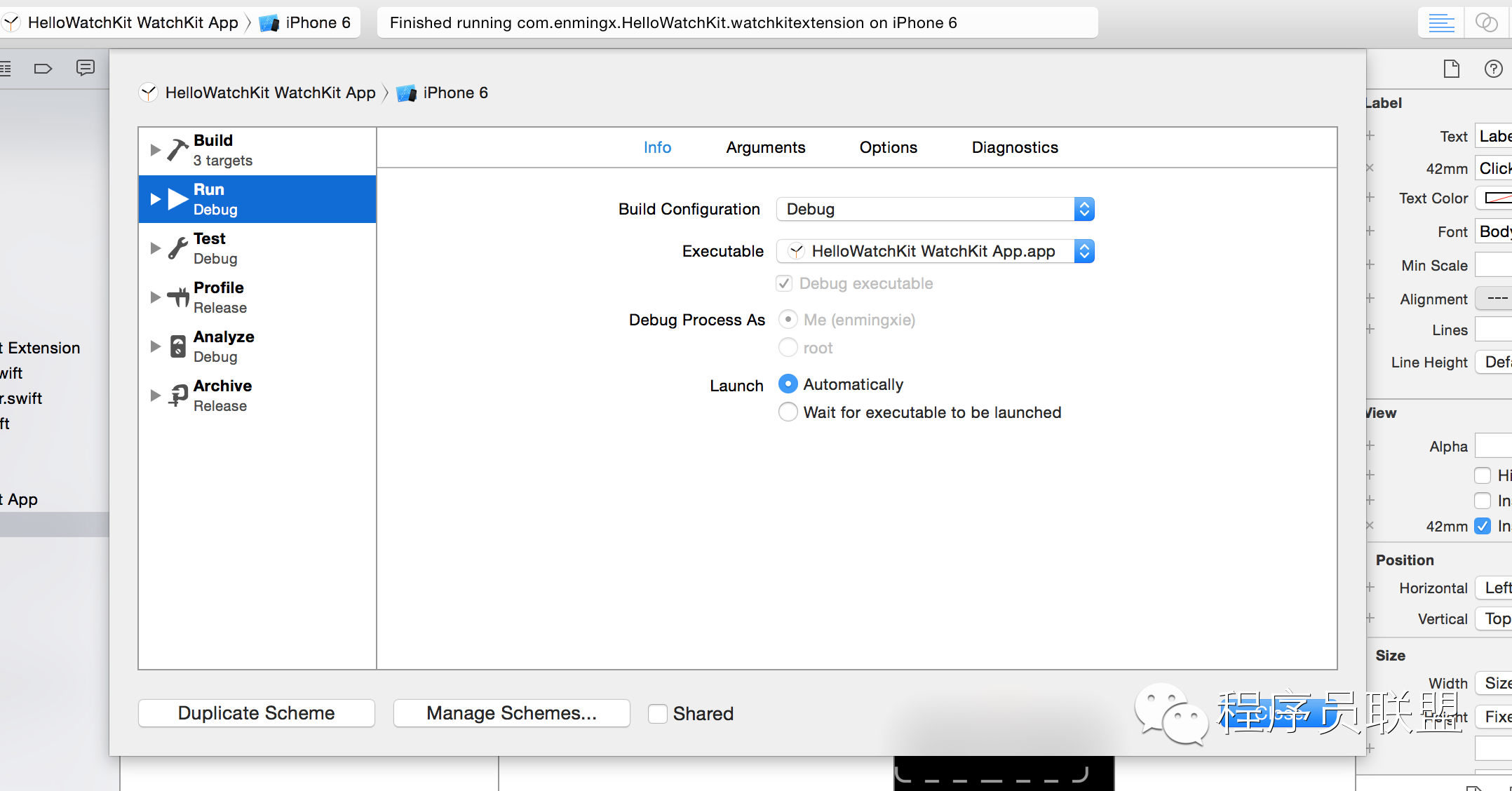Switch to the Info tab
Viewport: 1512px width, 791px height.
(657, 147)
